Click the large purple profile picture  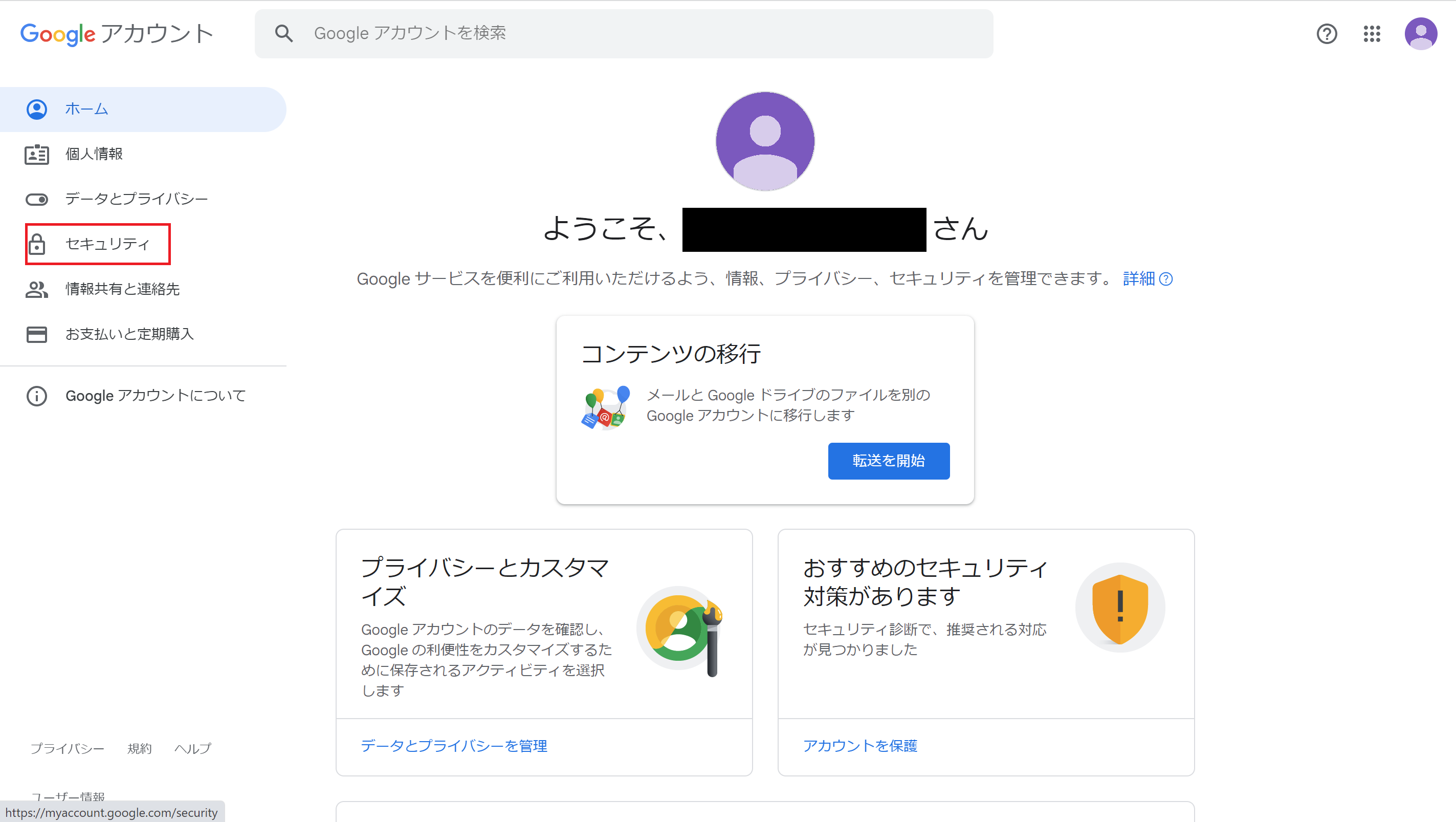[x=765, y=141]
